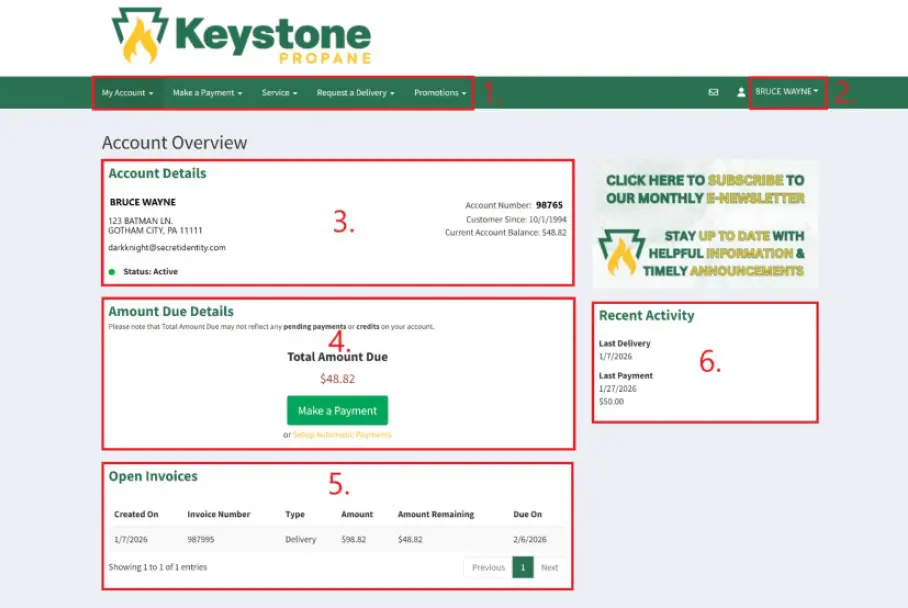Open Request a Delivery menu

pos(355,93)
